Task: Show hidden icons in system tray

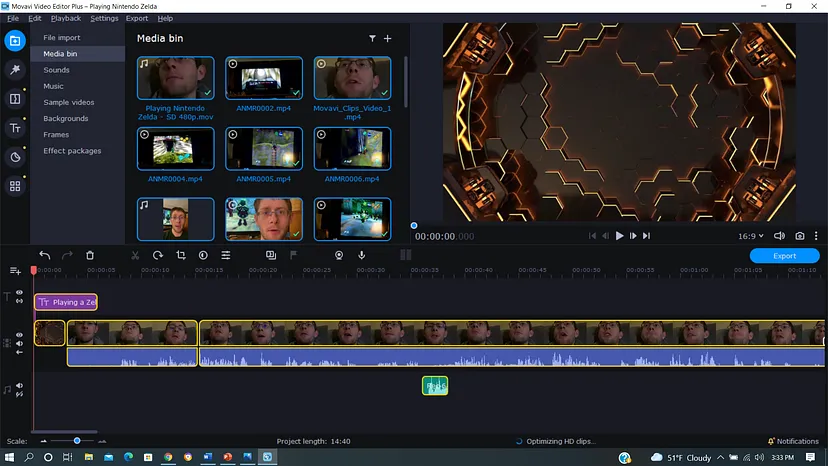Action: (720, 458)
